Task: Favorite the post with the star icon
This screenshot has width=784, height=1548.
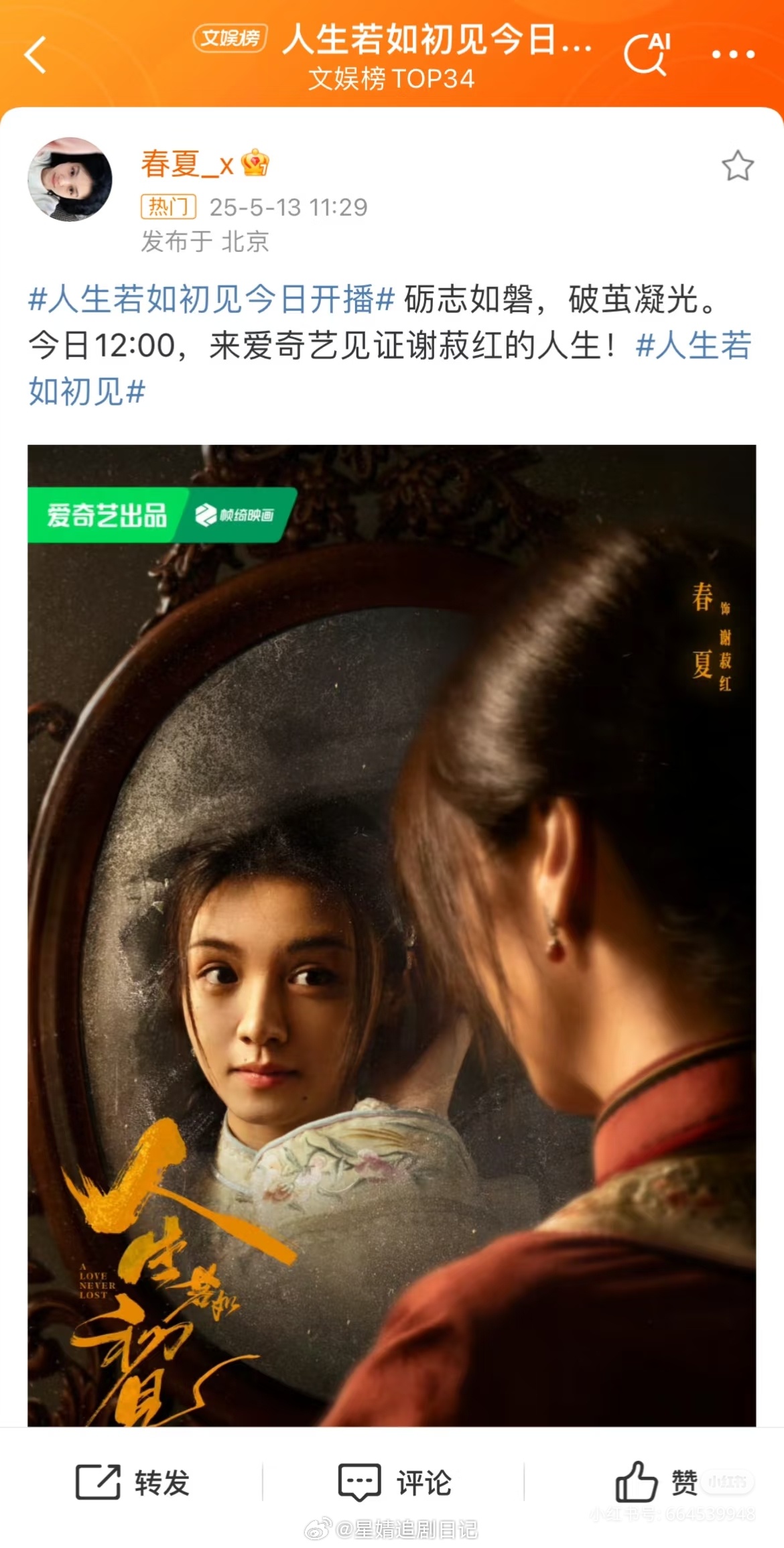Action: coord(738,166)
